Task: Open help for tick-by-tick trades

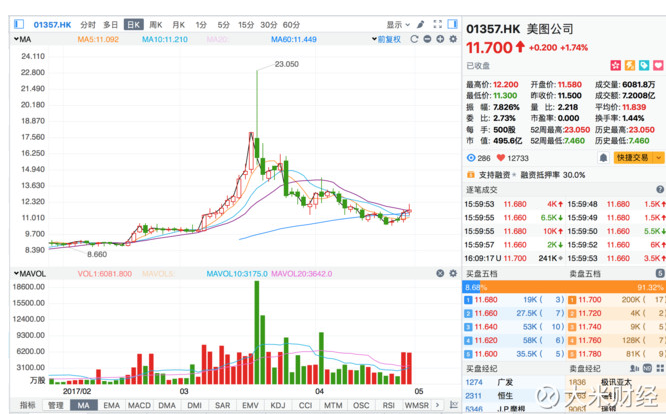Action: pos(660,190)
